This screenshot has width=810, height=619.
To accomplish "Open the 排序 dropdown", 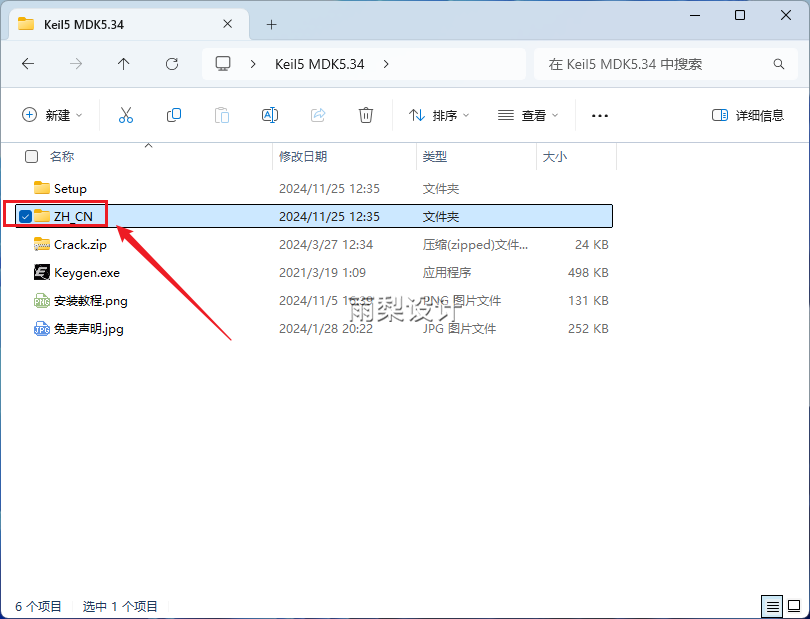I will click(438, 115).
